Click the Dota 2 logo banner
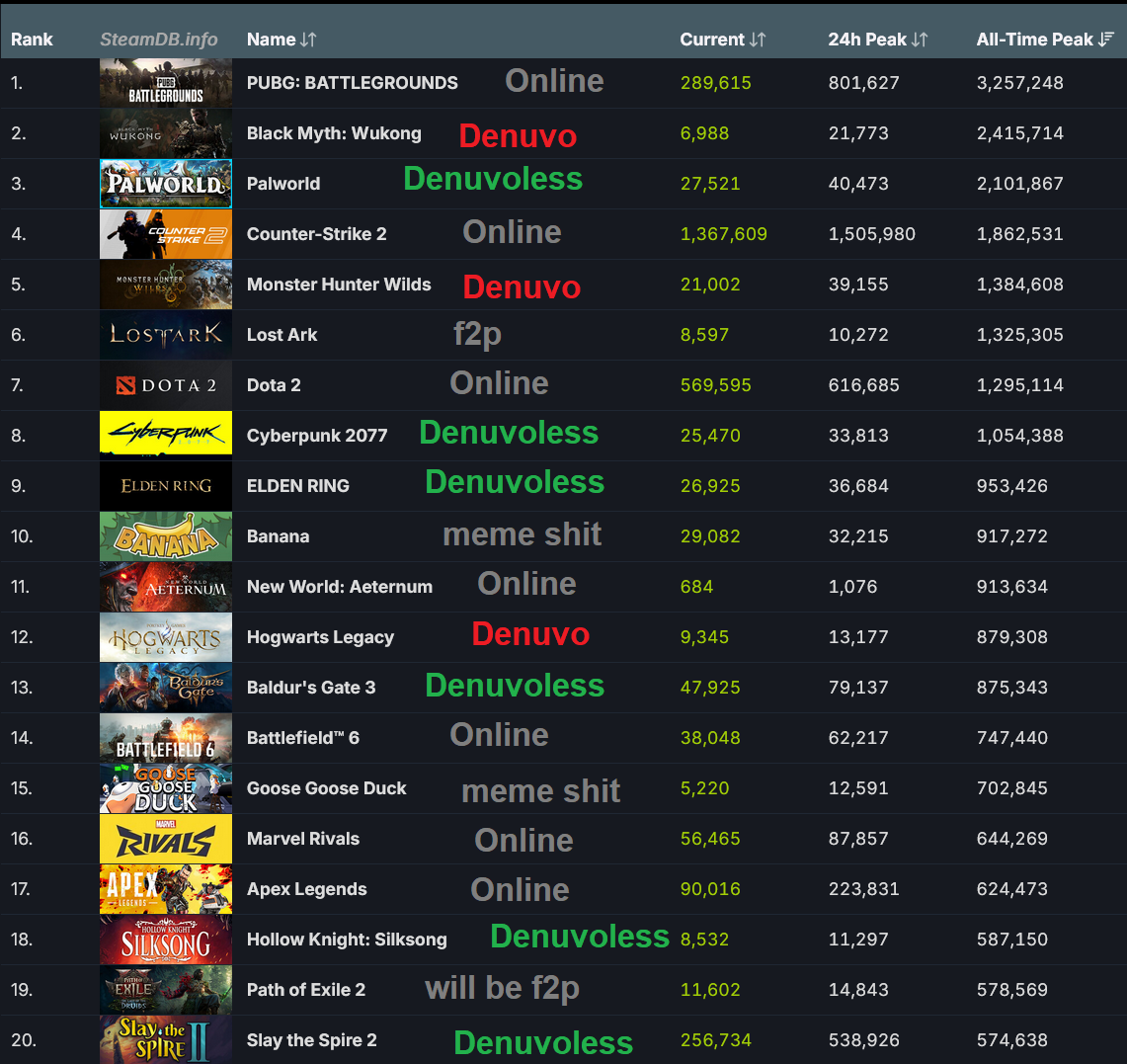Image resolution: width=1127 pixels, height=1064 pixels. [x=166, y=385]
